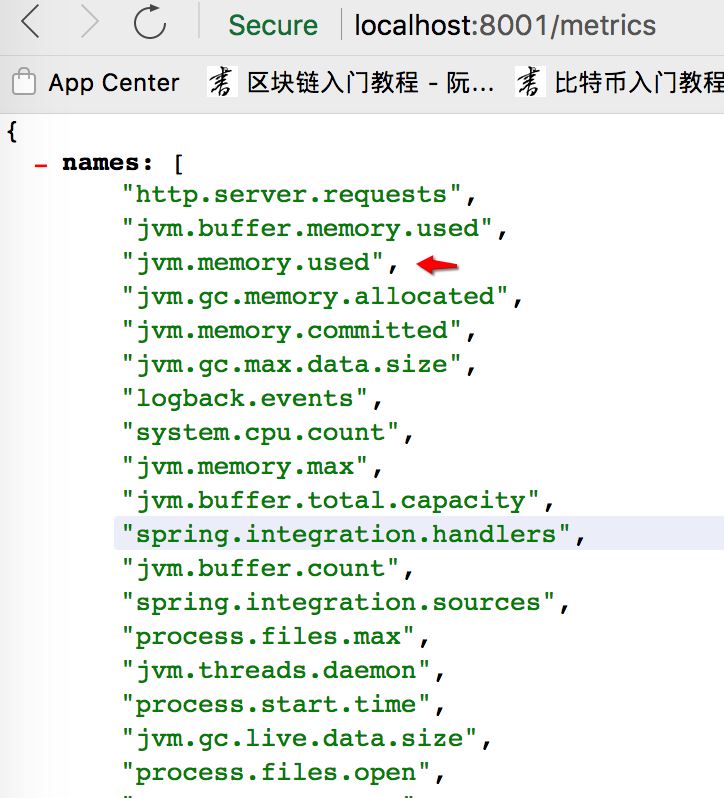Click the 区块链入门教程 bookmark favicon
The image size is (724, 798).
click(x=221, y=82)
